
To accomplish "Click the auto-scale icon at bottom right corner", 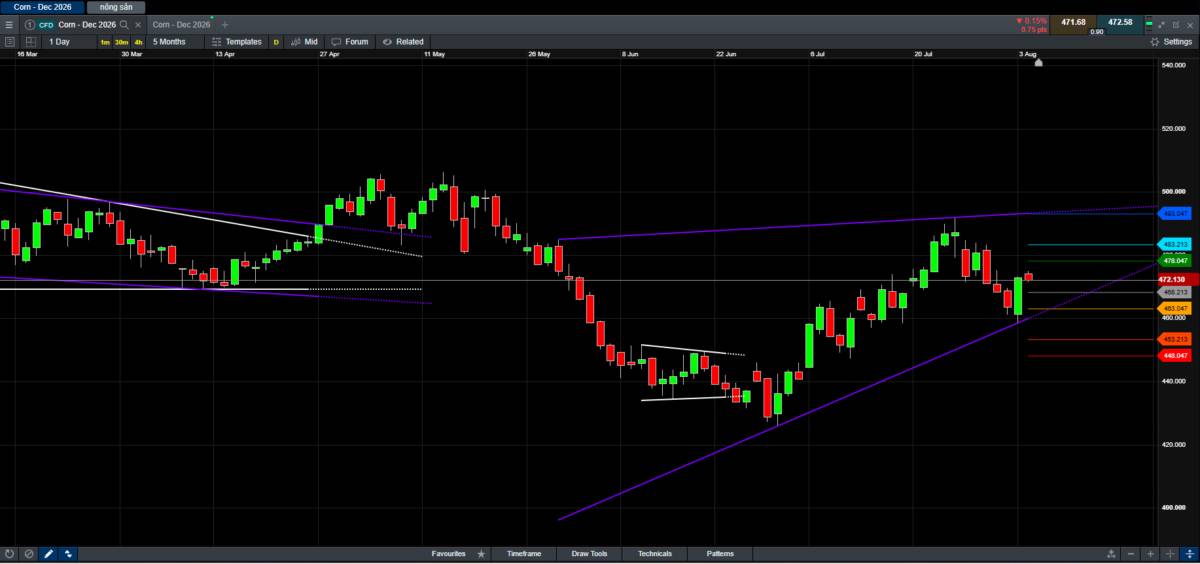I will coord(1189,553).
